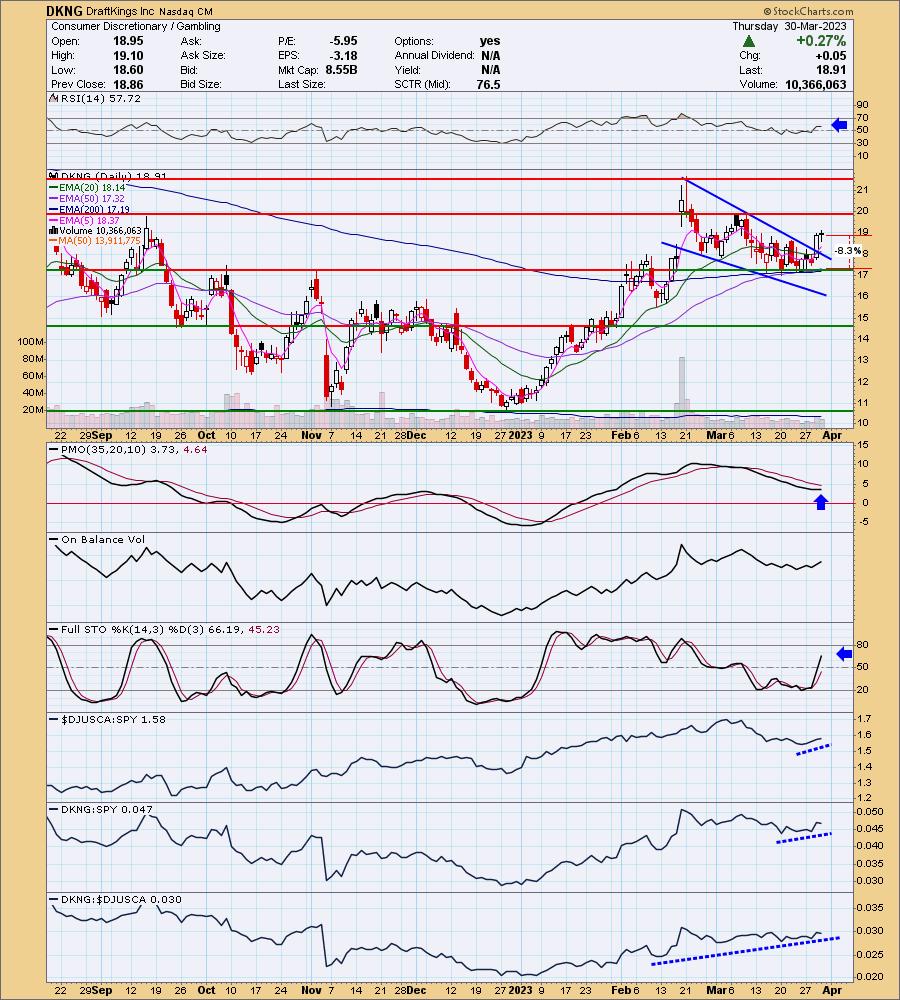Viewport: 900px width, 1000px height.
Task: Click the Yield label
Action: 407,70
